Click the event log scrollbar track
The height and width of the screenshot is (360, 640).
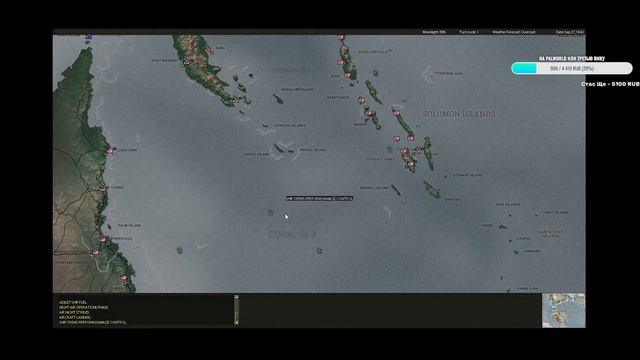236,310
